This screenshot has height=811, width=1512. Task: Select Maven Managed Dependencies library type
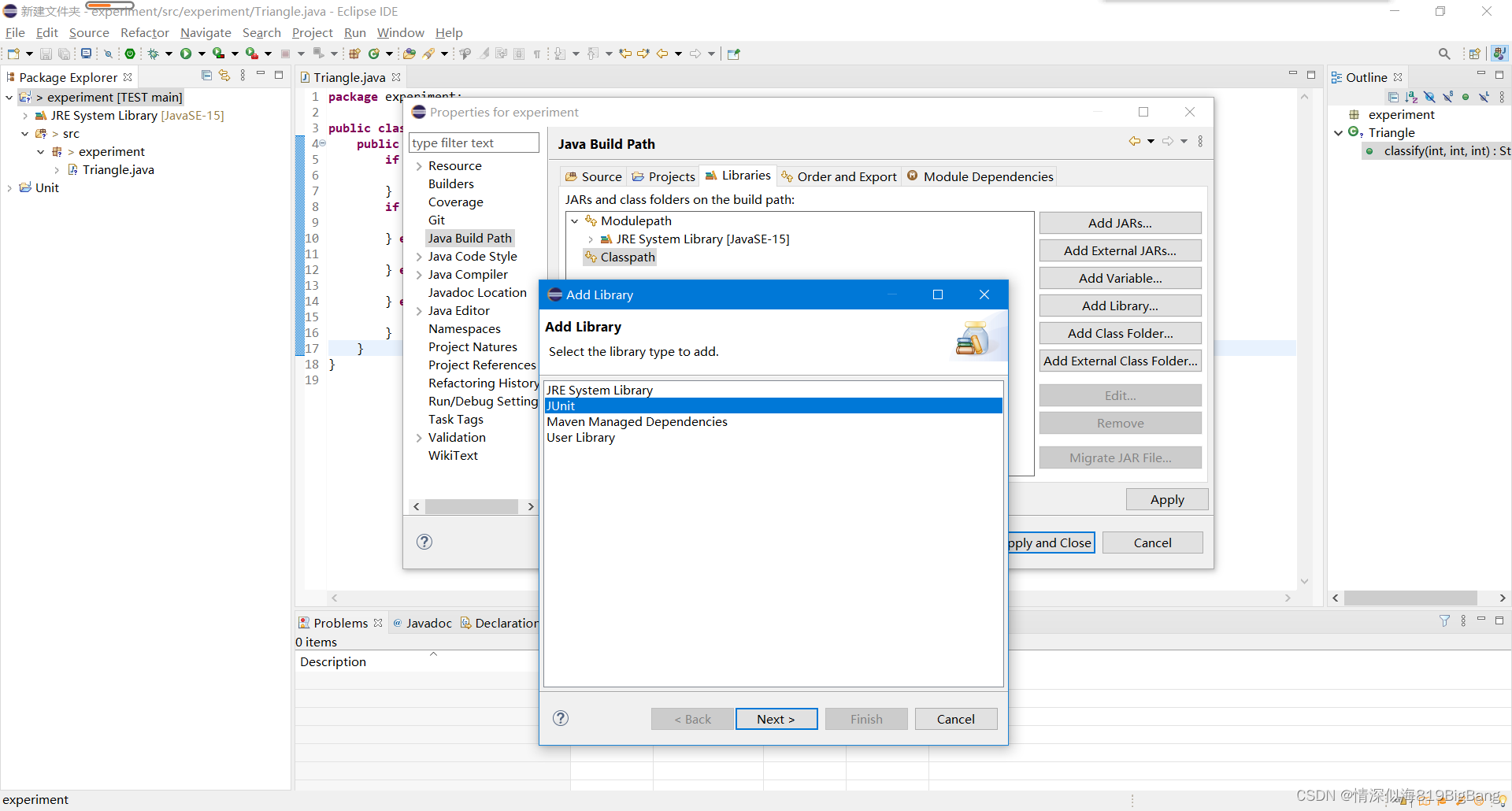point(773,421)
